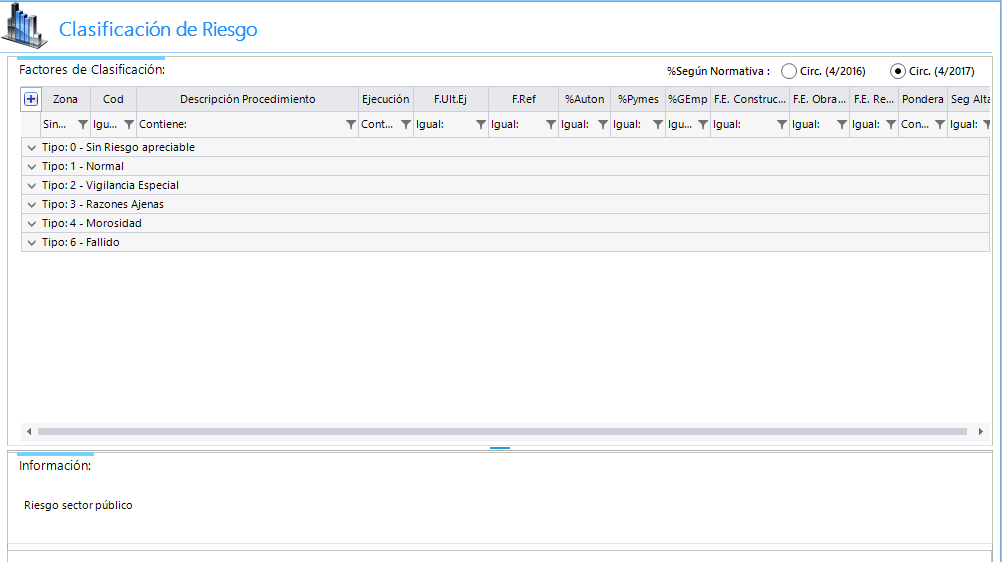1002x562 pixels.
Task: Click the 'Clasificación de Riesgo' title
Action: coord(158,29)
